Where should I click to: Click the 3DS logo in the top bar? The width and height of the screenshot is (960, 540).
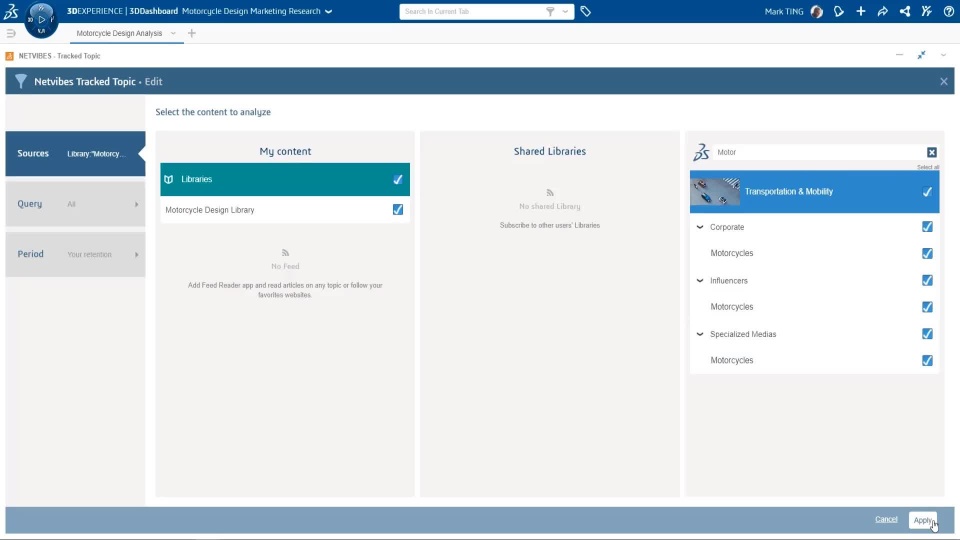click(x=11, y=11)
